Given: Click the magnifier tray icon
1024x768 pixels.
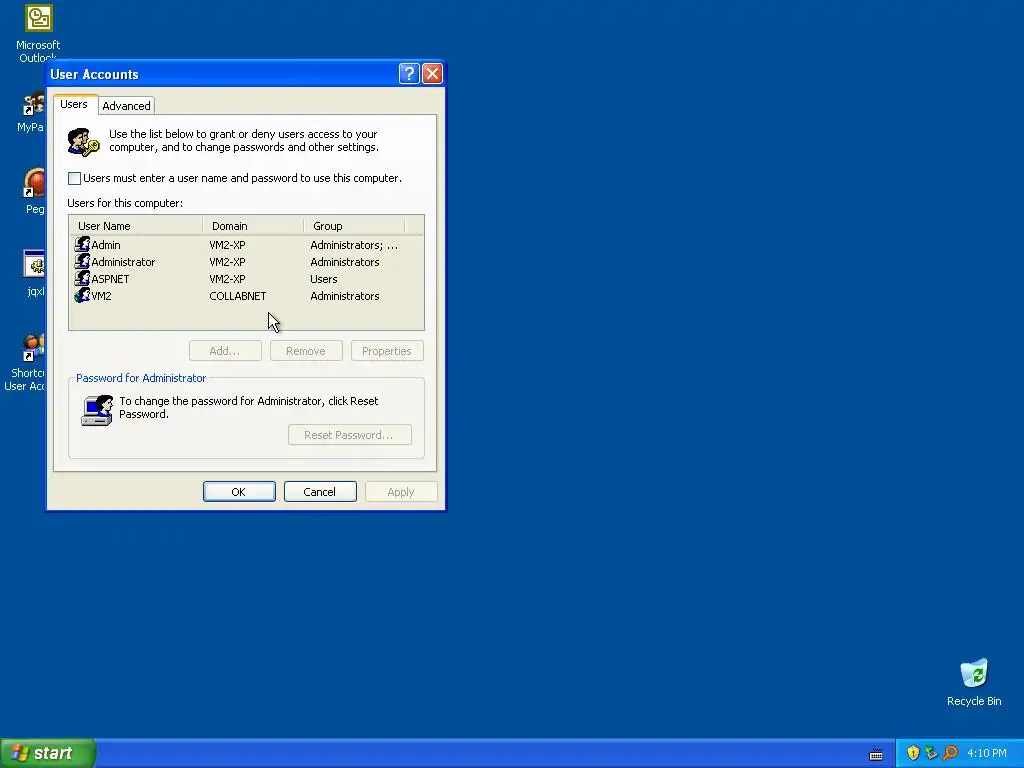Looking at the screenshot, I should coord(950,753).
